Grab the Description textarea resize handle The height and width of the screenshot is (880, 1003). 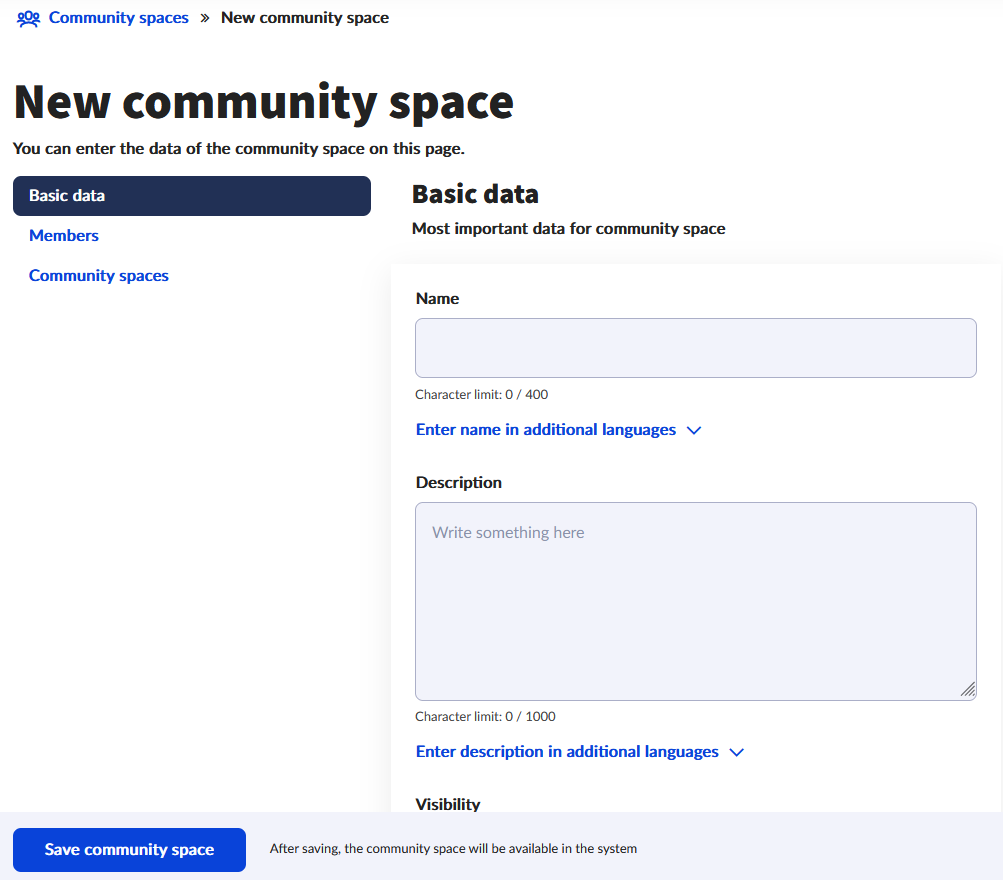coord(967,690)
